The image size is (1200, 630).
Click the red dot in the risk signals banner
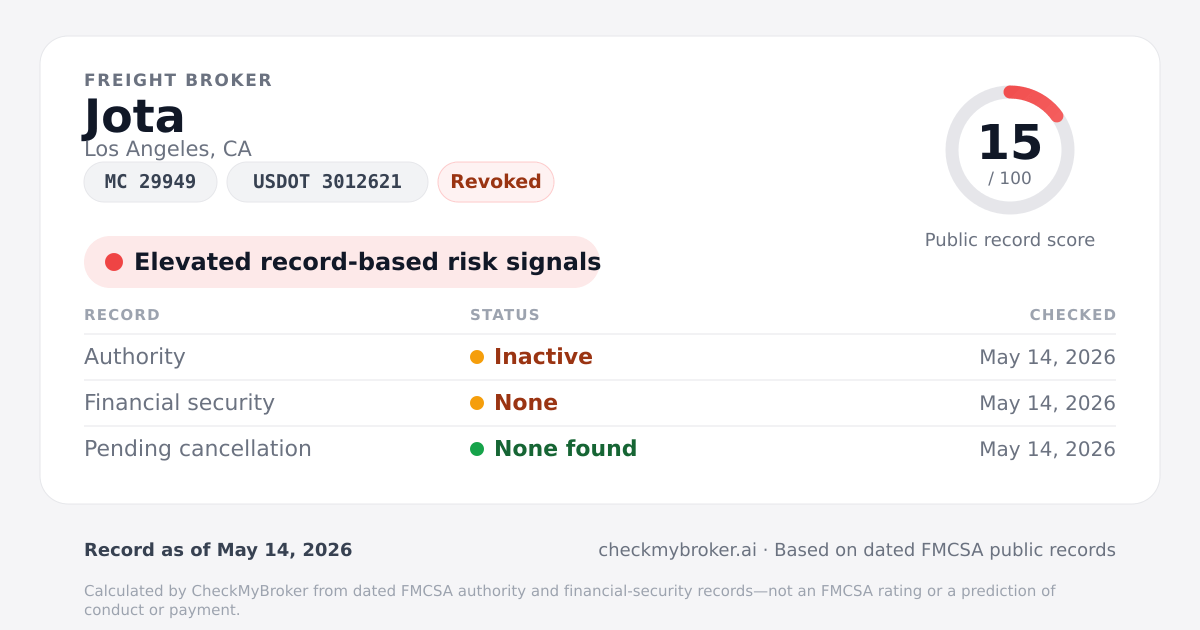click(x=114, y=262)
